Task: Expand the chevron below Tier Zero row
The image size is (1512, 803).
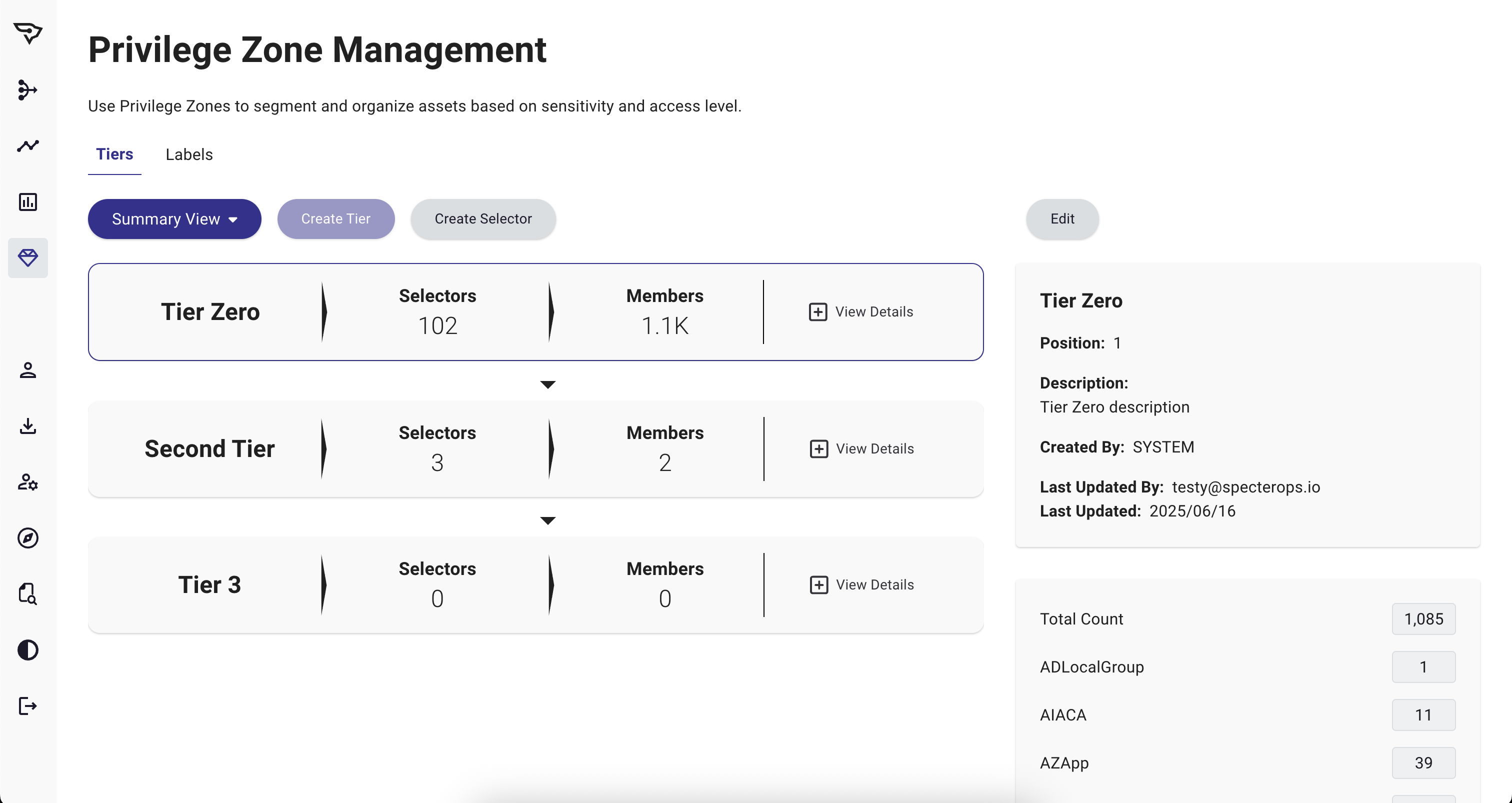Action: (x=548, y=384)
